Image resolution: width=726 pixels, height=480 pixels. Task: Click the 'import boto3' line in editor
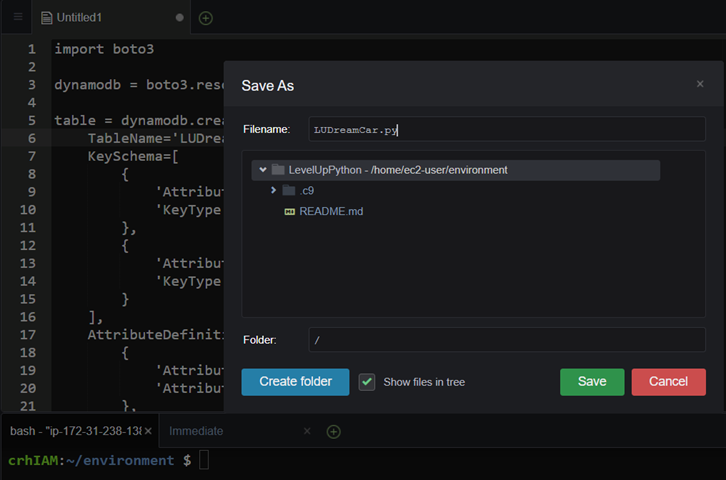click(104, 49)
